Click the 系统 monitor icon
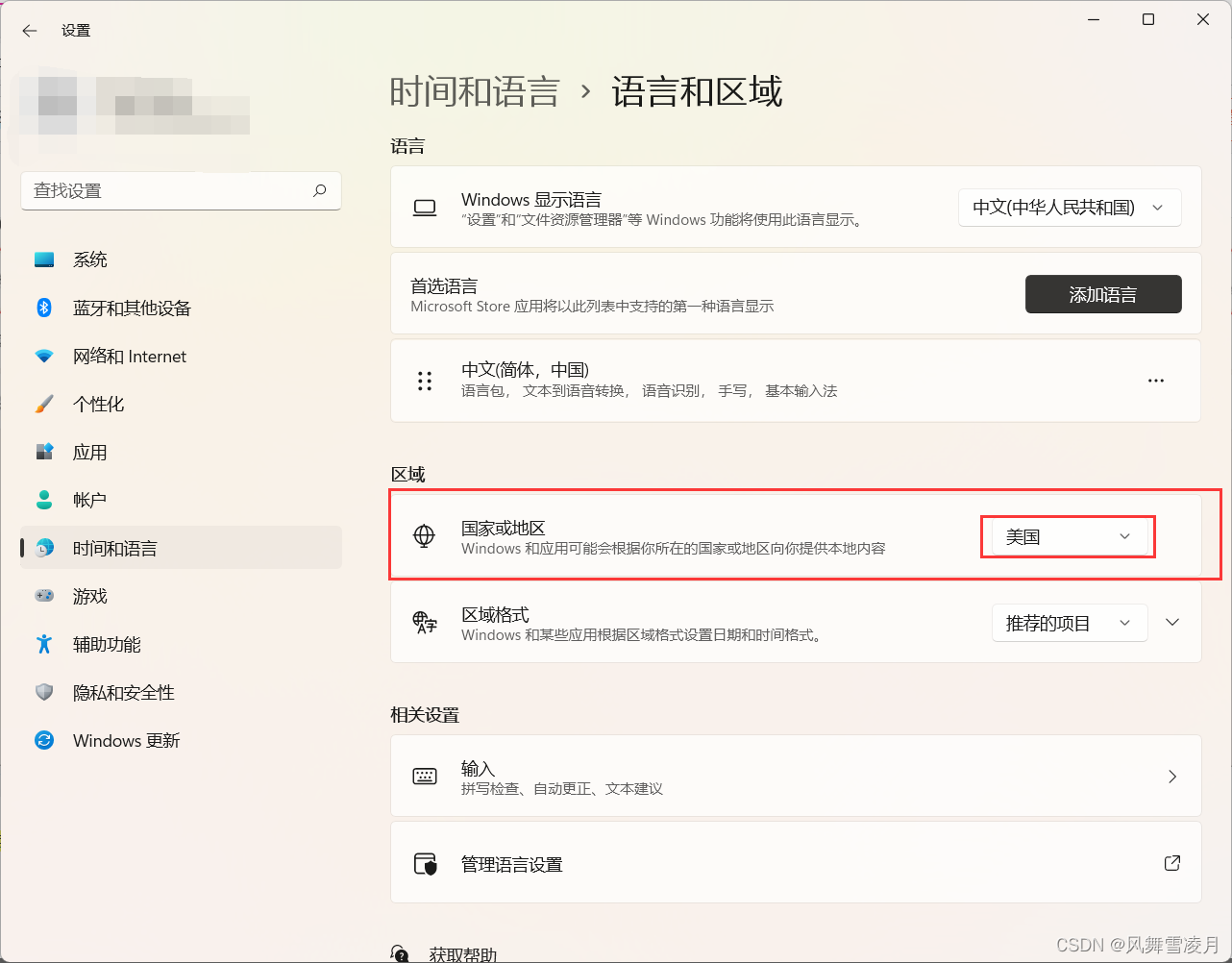This screenshot has width=1232, height=963. pos(44,259)
